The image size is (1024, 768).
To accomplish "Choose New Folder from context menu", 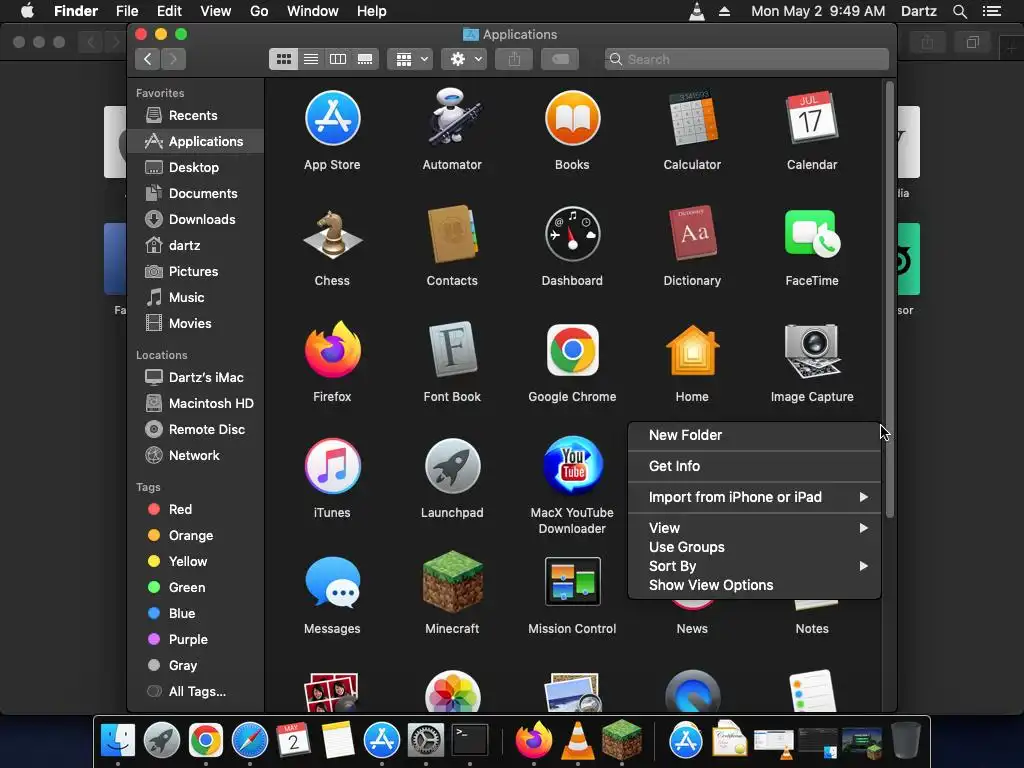I will 754,435.
